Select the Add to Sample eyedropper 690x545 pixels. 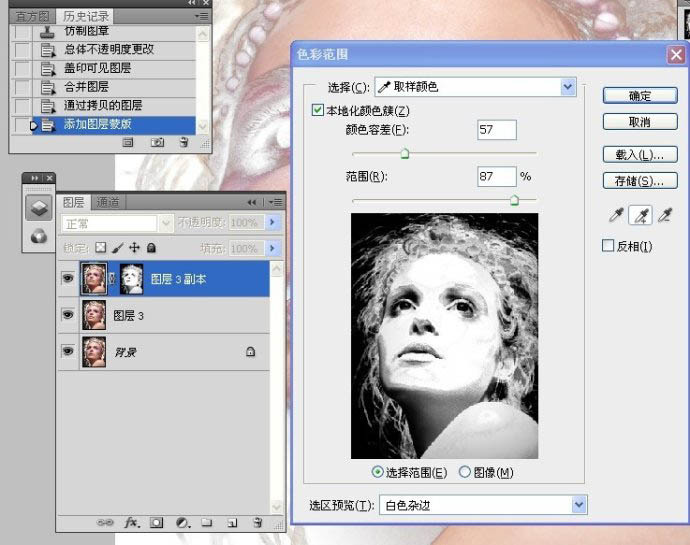point(640,215)
